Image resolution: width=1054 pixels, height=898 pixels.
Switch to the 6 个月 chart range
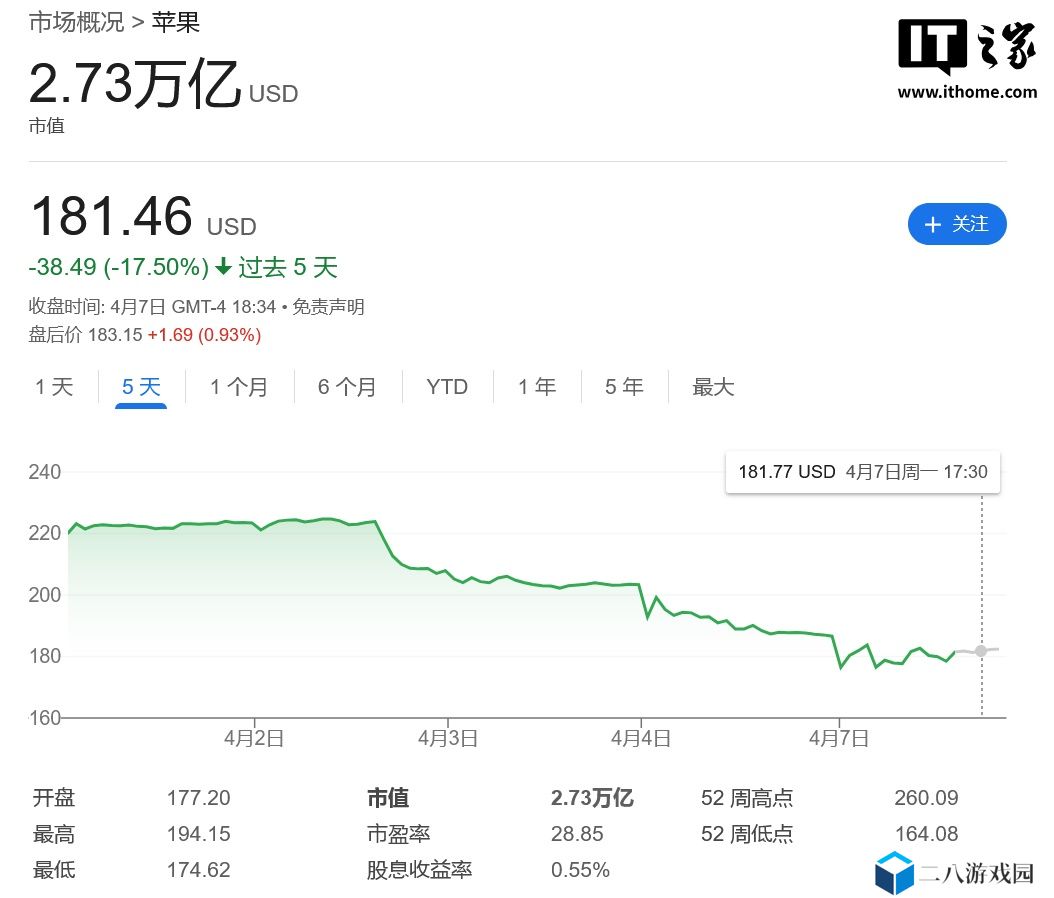pos(347,387)
